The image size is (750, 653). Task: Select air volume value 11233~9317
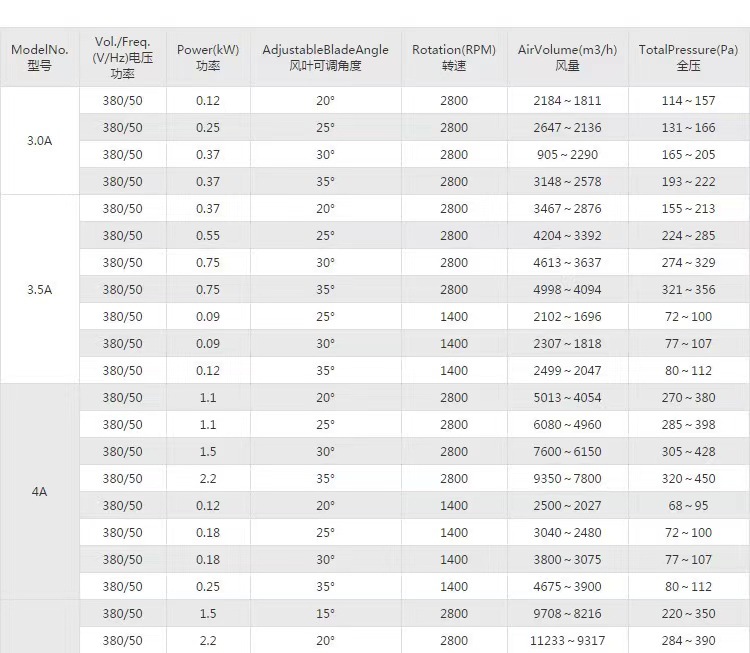[567, 640]
